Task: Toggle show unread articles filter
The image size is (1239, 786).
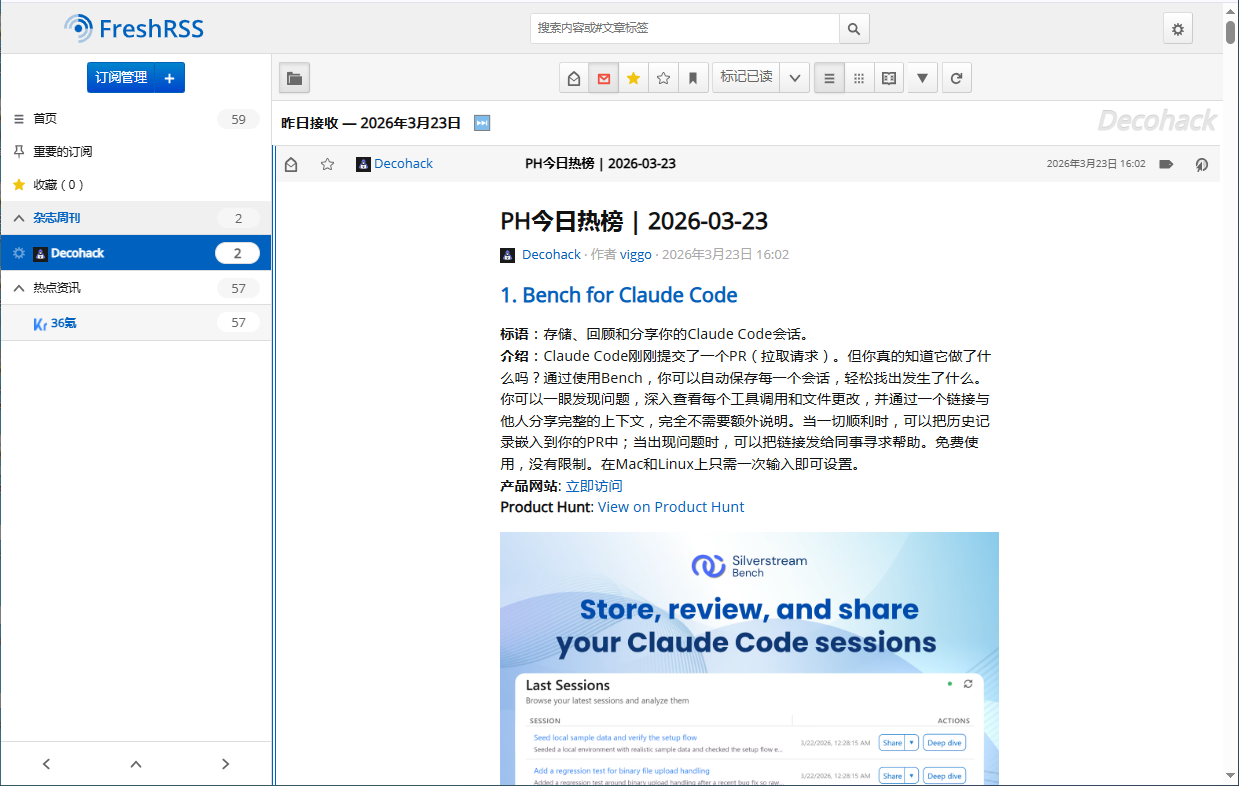Action: (x=603, y=78)
